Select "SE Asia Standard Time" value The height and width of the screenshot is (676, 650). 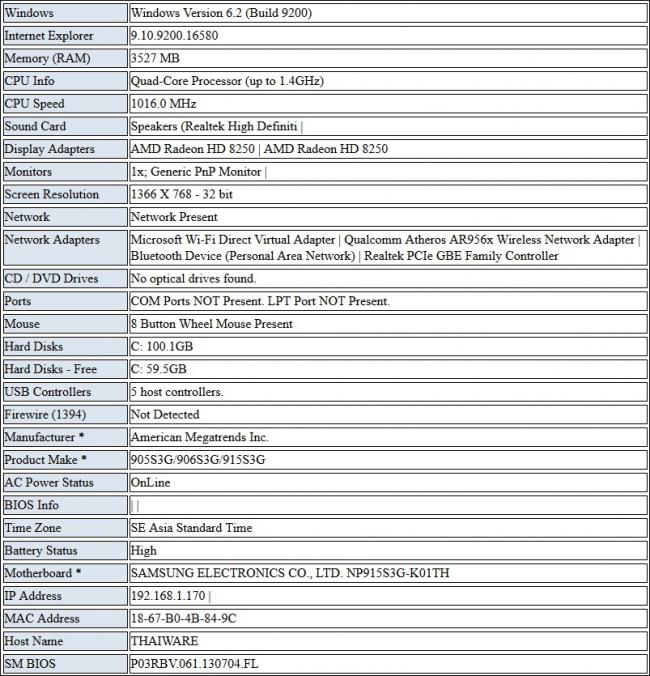192,528
